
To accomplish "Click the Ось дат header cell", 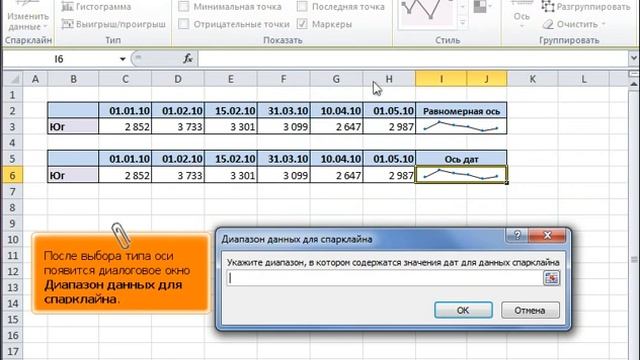I will coord(461,159).
